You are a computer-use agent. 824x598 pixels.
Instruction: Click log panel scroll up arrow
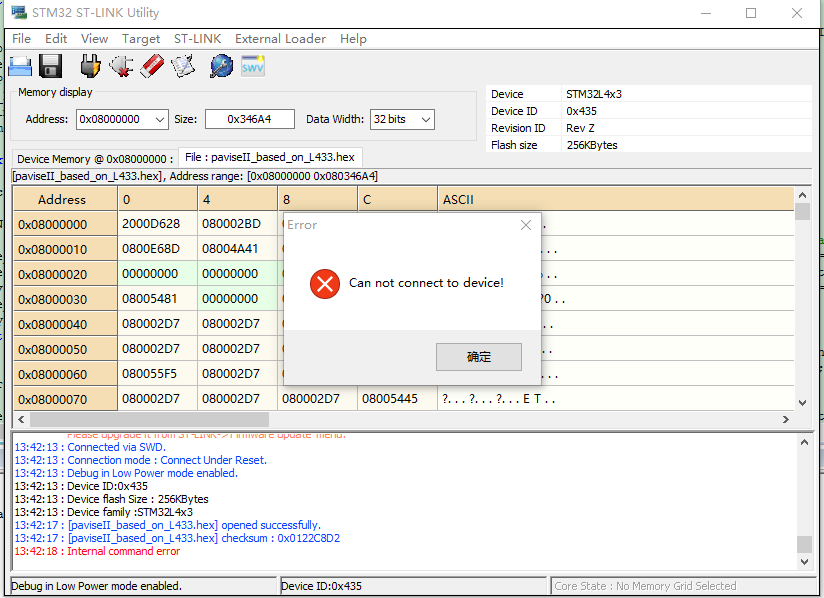click(804, 442)
